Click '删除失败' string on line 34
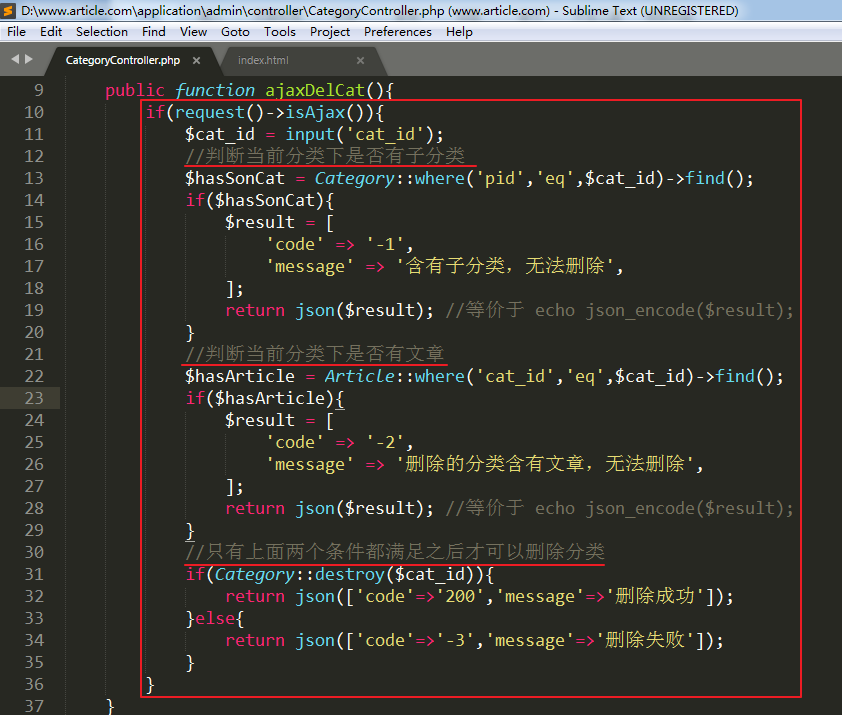This screenshot has height=715, width=842. (x=645, y=641)
